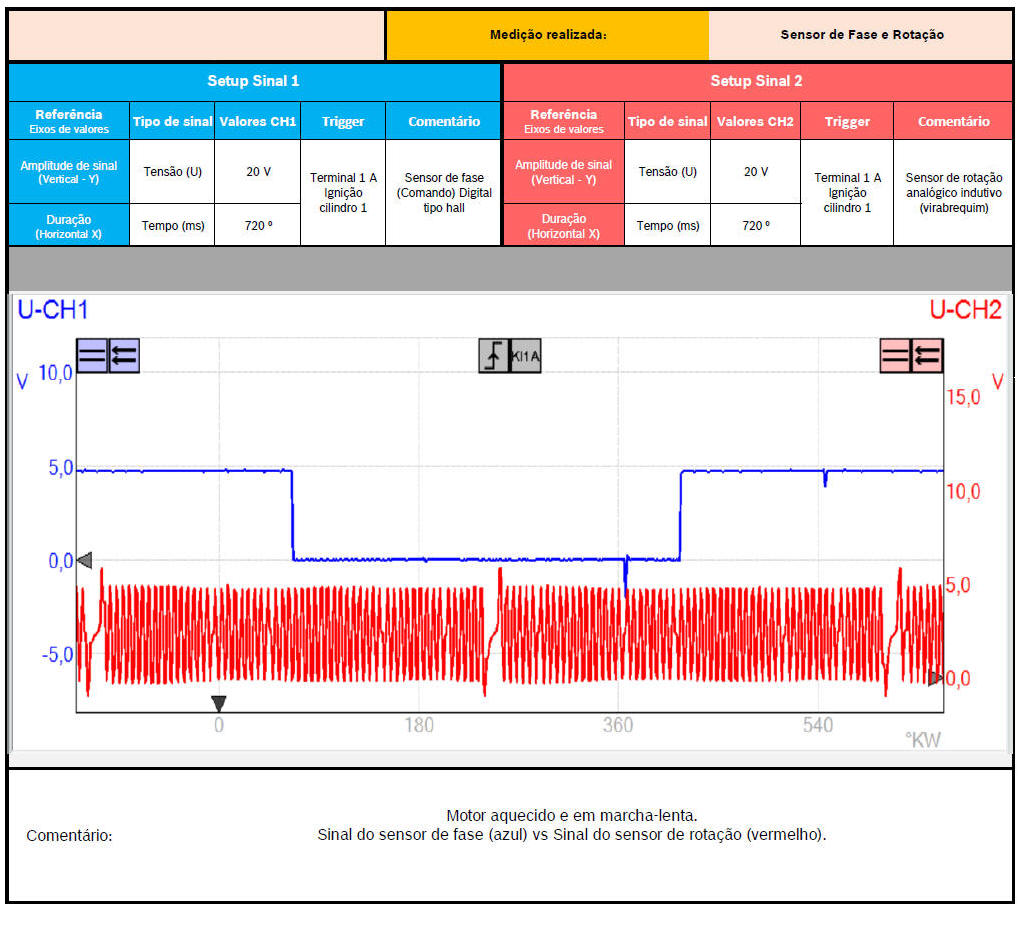Screen dimensions: 1018x928
Task: Select the black trigger position marker above 0
Action: 219,703
